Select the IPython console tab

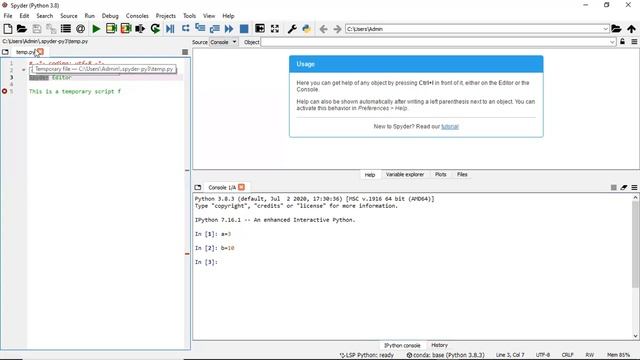click(x=402, y=345)
